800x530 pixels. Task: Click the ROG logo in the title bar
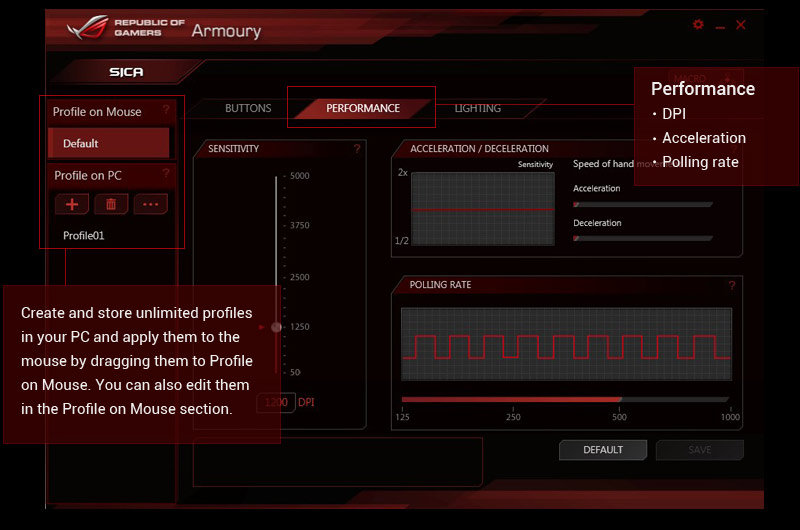click(x=88, y=27)
